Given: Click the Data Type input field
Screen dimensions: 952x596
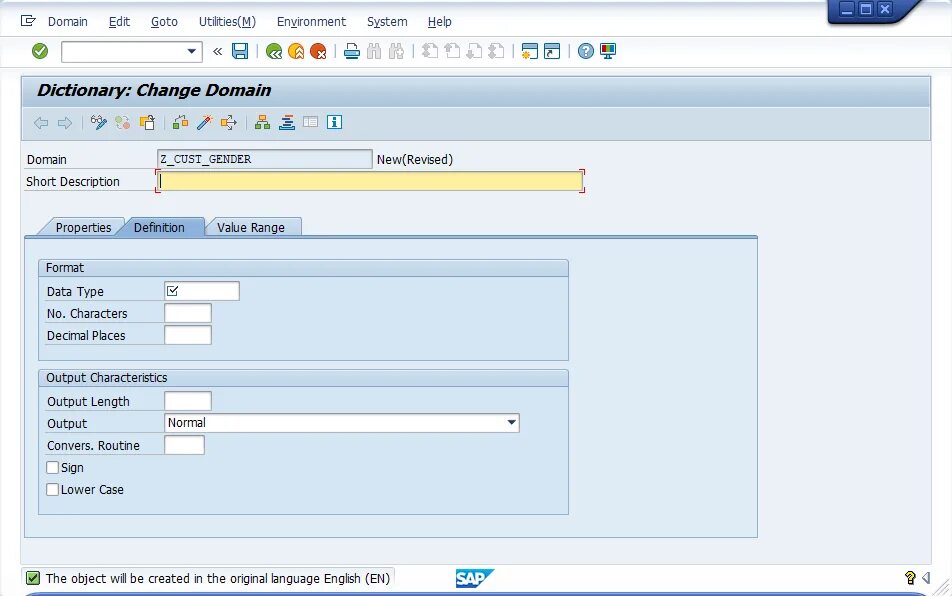Looking at the screenshot, I should (x=202, y=291).
